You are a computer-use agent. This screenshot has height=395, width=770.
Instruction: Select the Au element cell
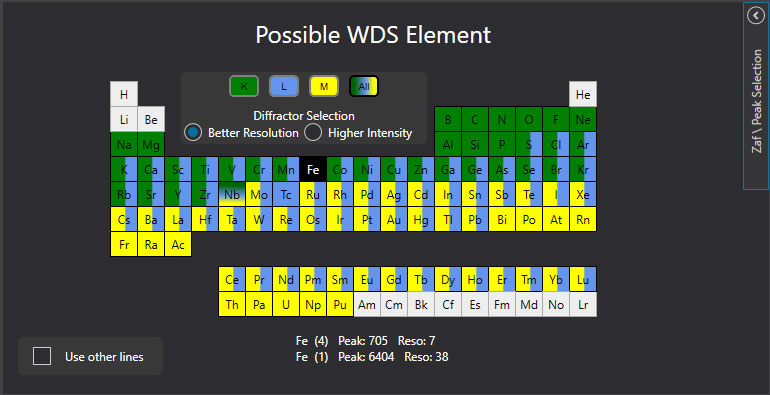(394, 220)
